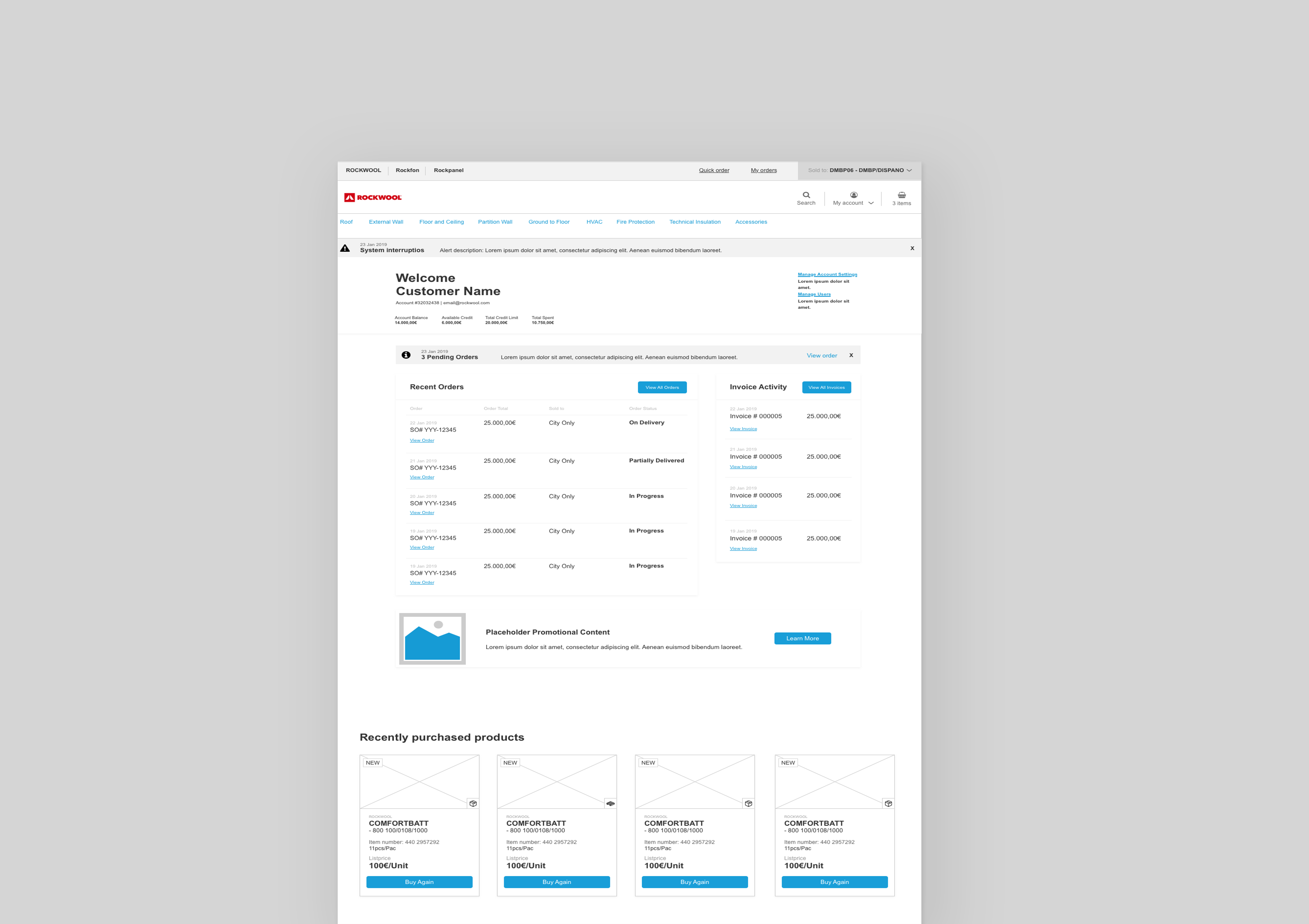
Task: Click the info icon beside Pending Orders
Action: tap(406, 355)
